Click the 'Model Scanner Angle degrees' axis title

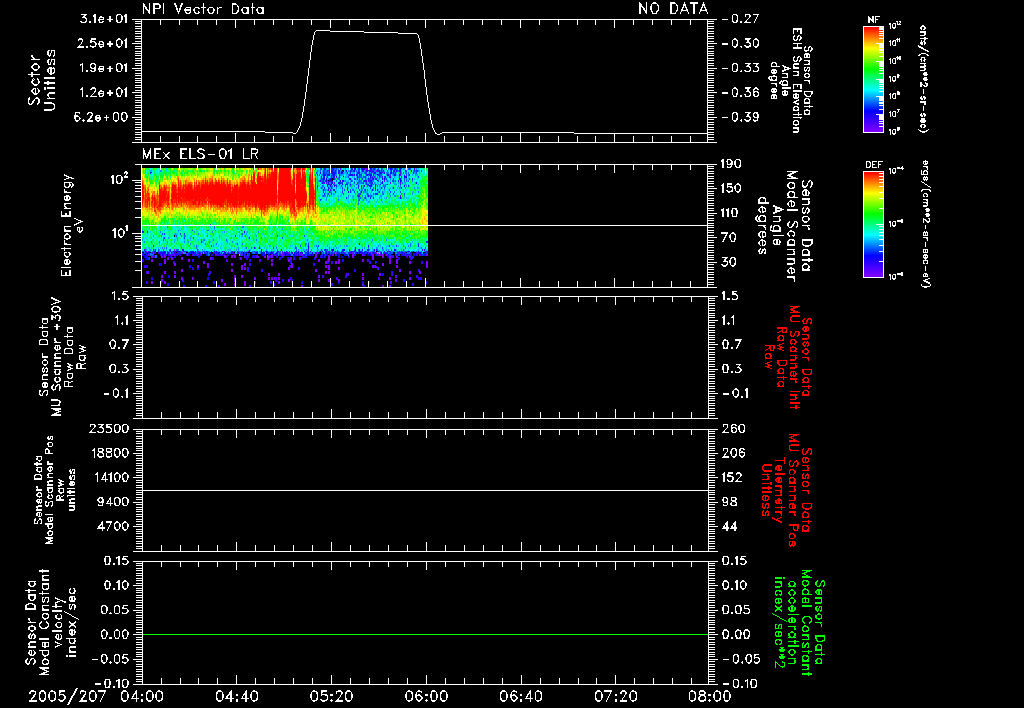(x=784, y=226)
